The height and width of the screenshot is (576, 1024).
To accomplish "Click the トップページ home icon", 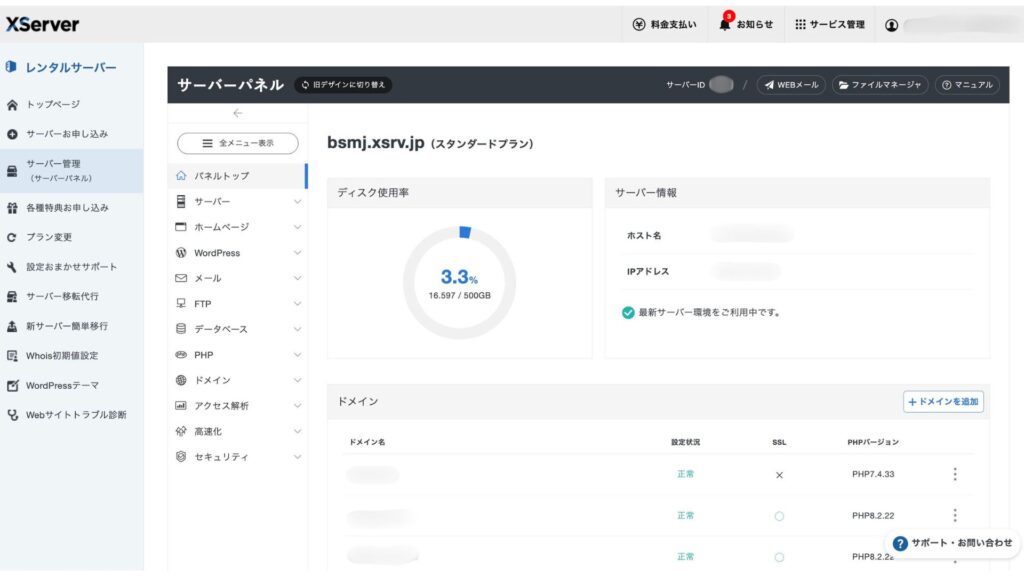I will tap(12, 104).
